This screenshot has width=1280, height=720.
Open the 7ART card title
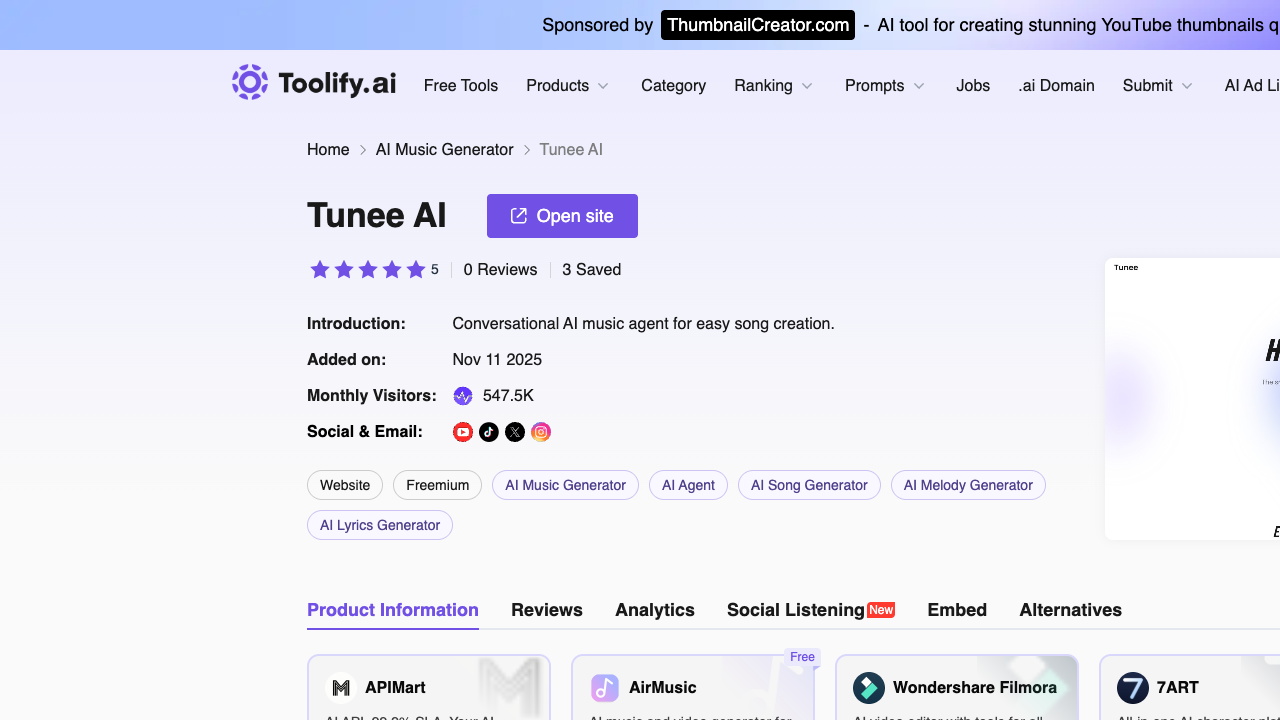coord(1178,688)
